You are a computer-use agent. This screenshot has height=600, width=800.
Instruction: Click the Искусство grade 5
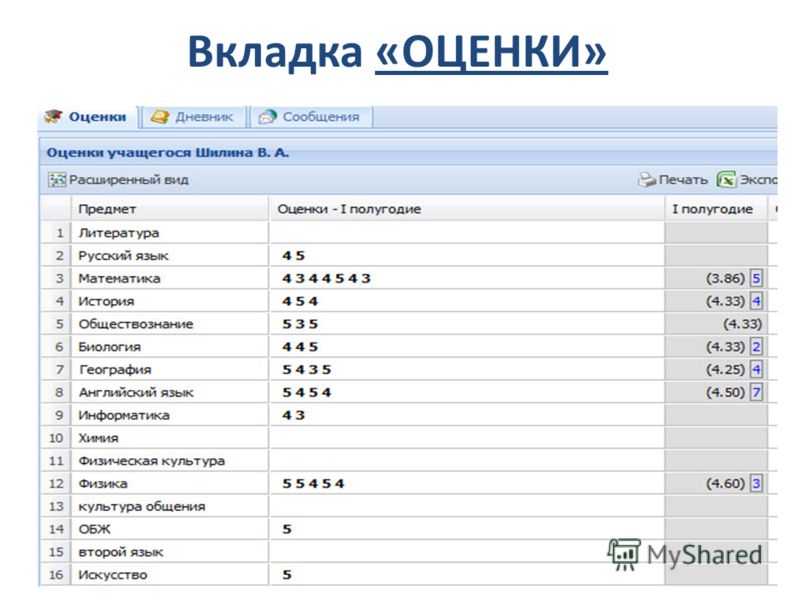[287, 574]
